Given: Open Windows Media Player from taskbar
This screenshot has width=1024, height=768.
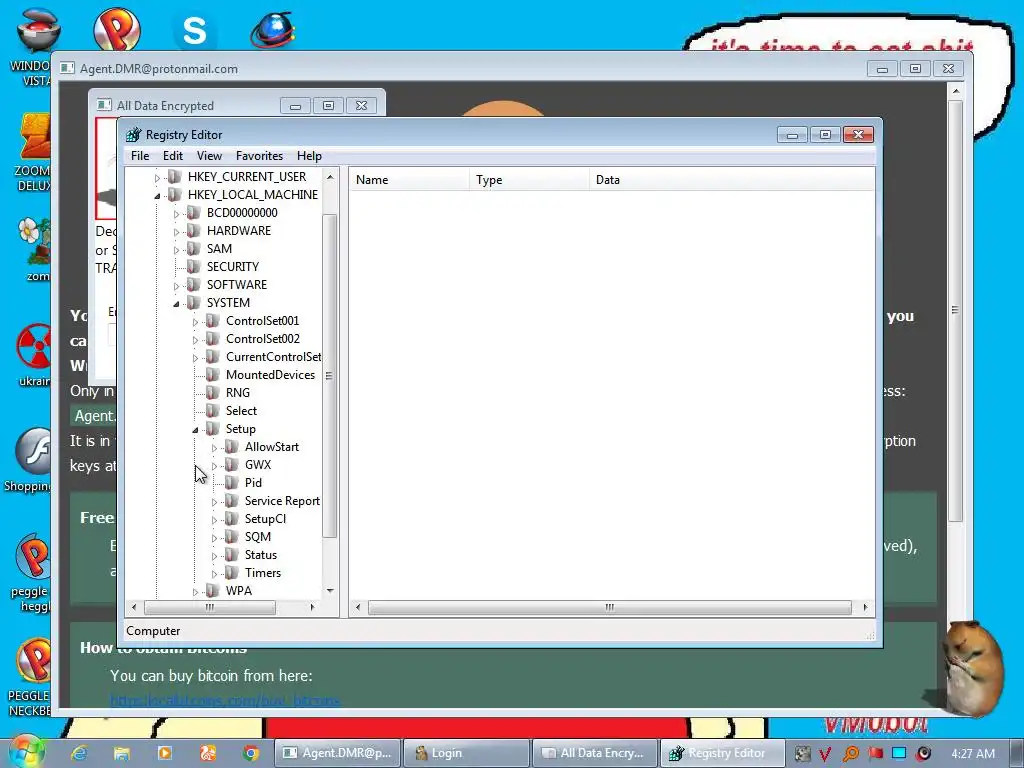Looking at the screenshot, I should (165, 753).
